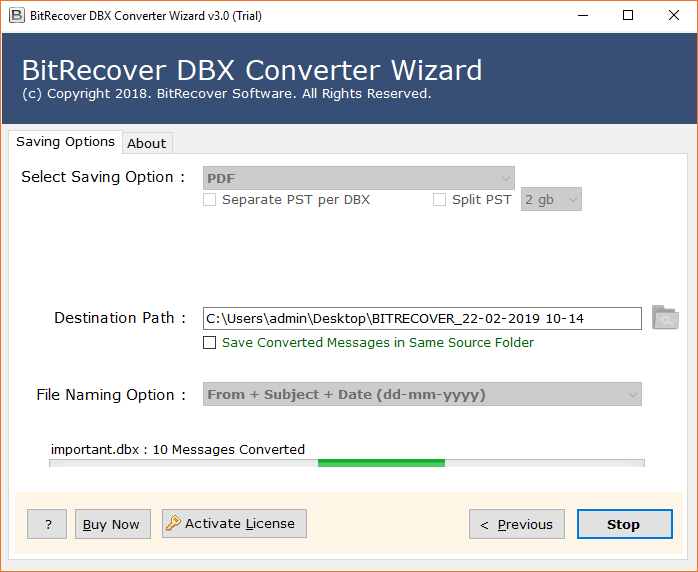This screenshot has height=572, width=698.
Task: Check Save Converted Messages in Same Source Folder
Action: pyautogui.click(x=209, y=343)
